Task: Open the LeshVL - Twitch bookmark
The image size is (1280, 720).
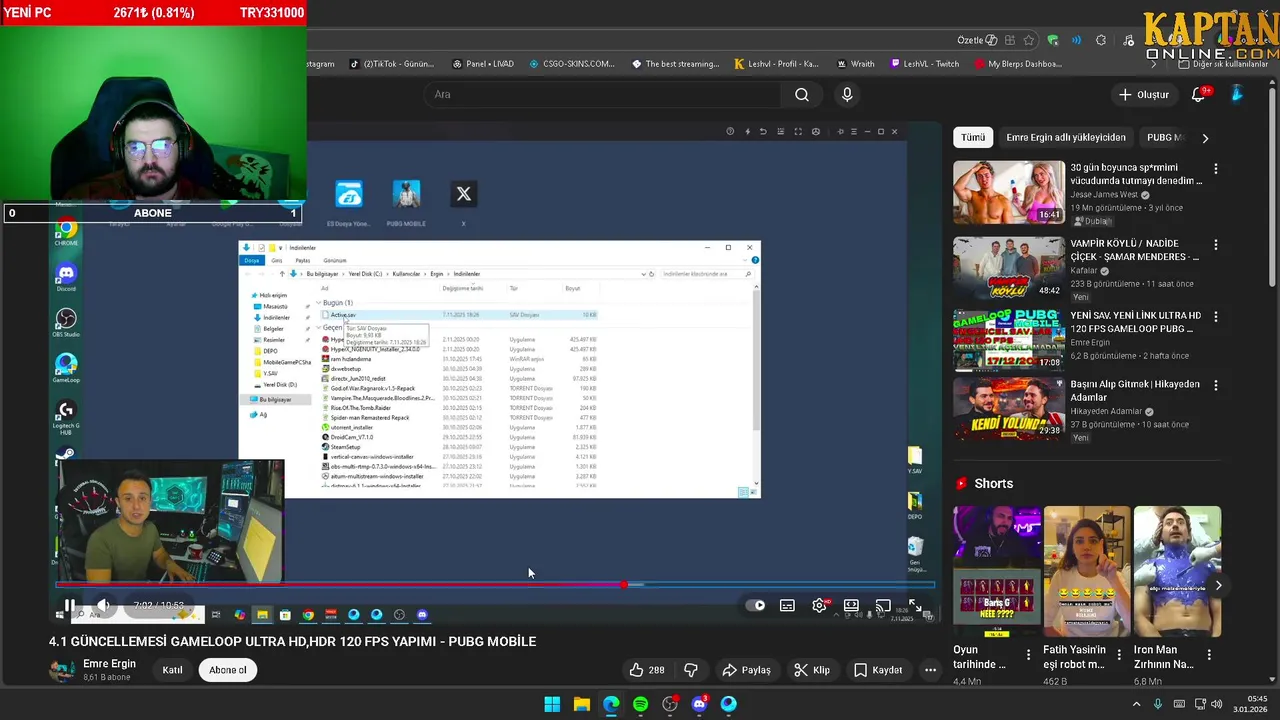Action: tap(924, 64)
